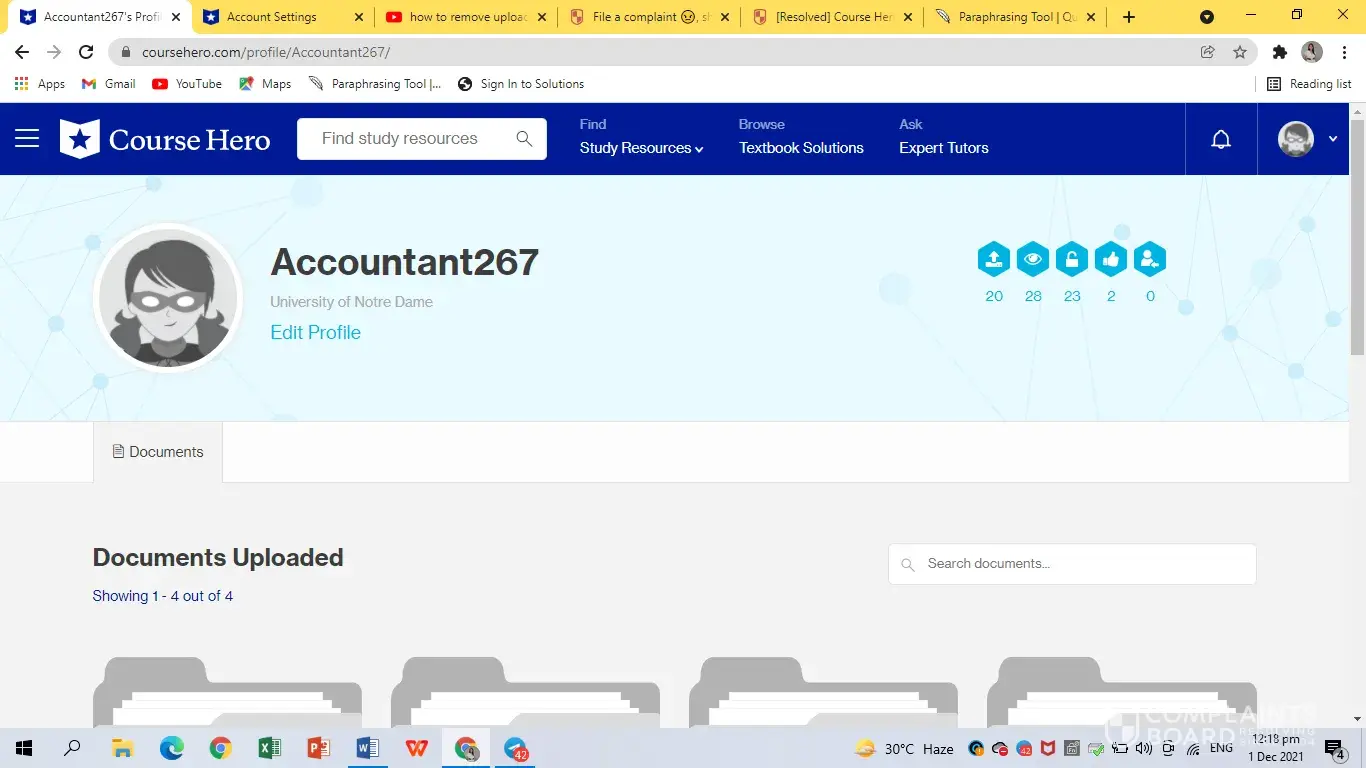Open a new browser tab
This screenshot has height=768, width=1366.
click(x=1129, y=17)
